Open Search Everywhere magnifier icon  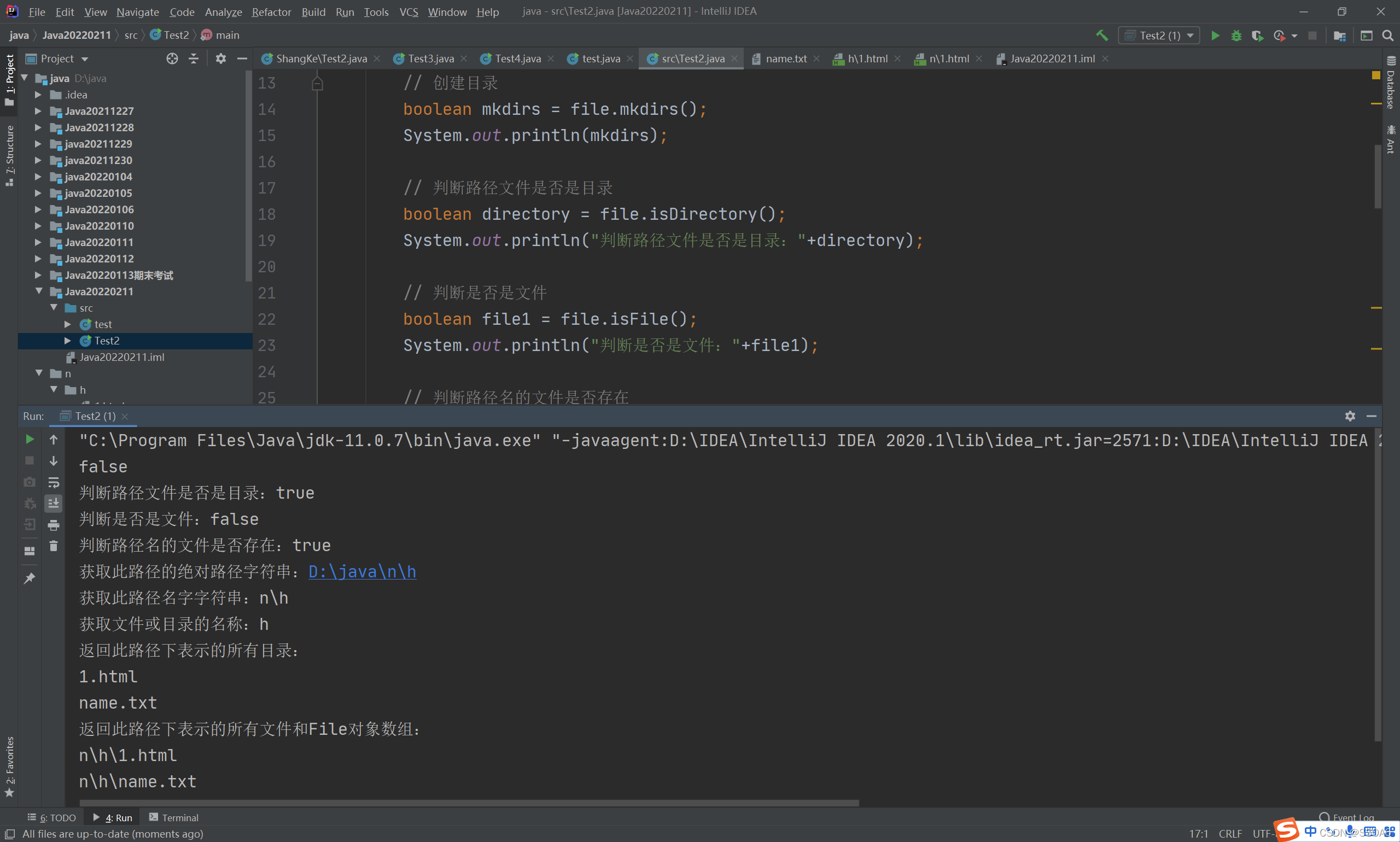[x=1387, y=35]
